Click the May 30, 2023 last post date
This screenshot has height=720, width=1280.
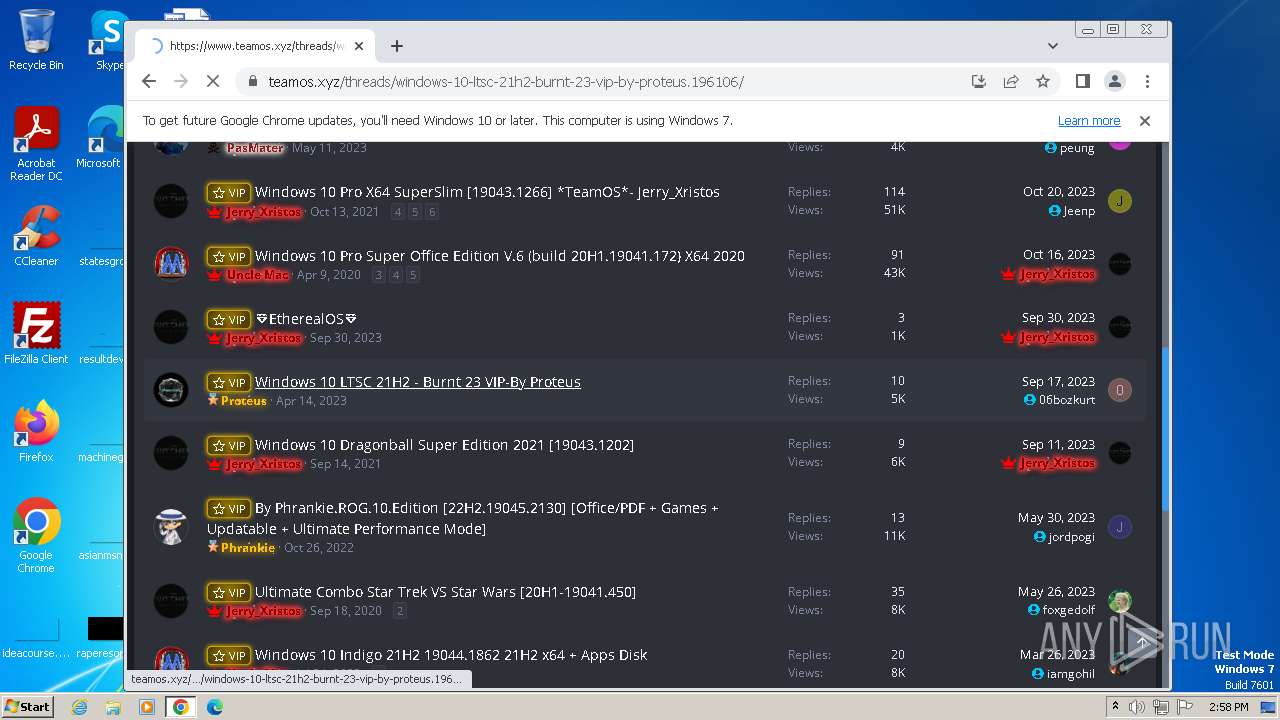point(1056,518)
